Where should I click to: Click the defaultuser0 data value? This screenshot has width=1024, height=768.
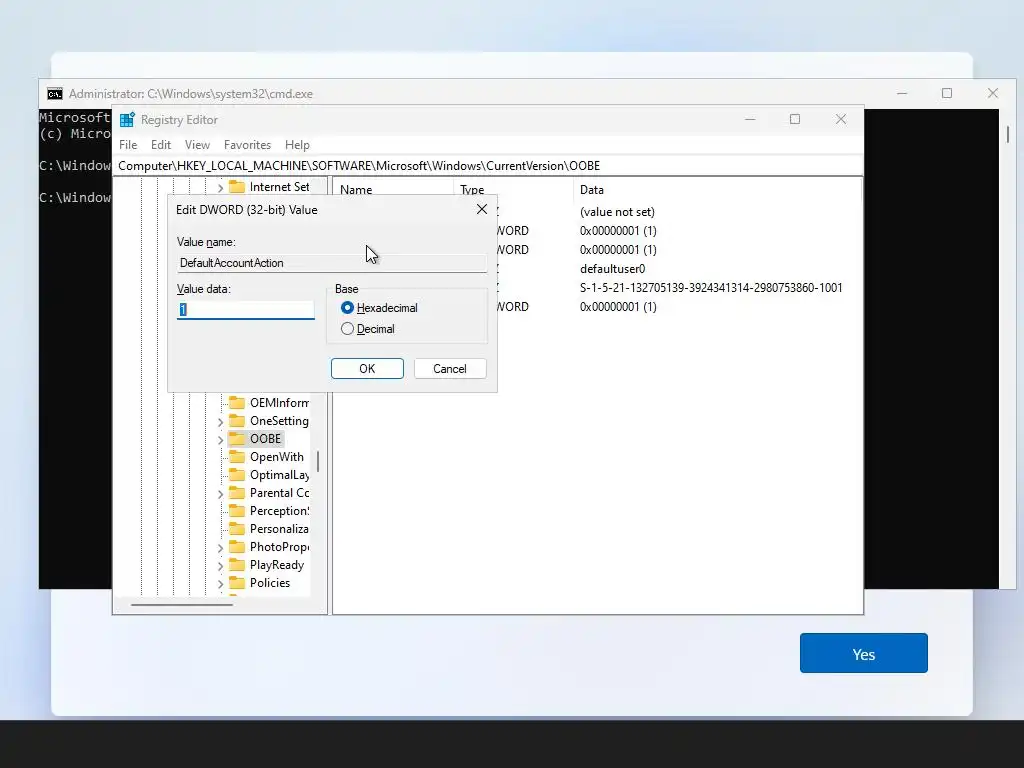[613, 269]
